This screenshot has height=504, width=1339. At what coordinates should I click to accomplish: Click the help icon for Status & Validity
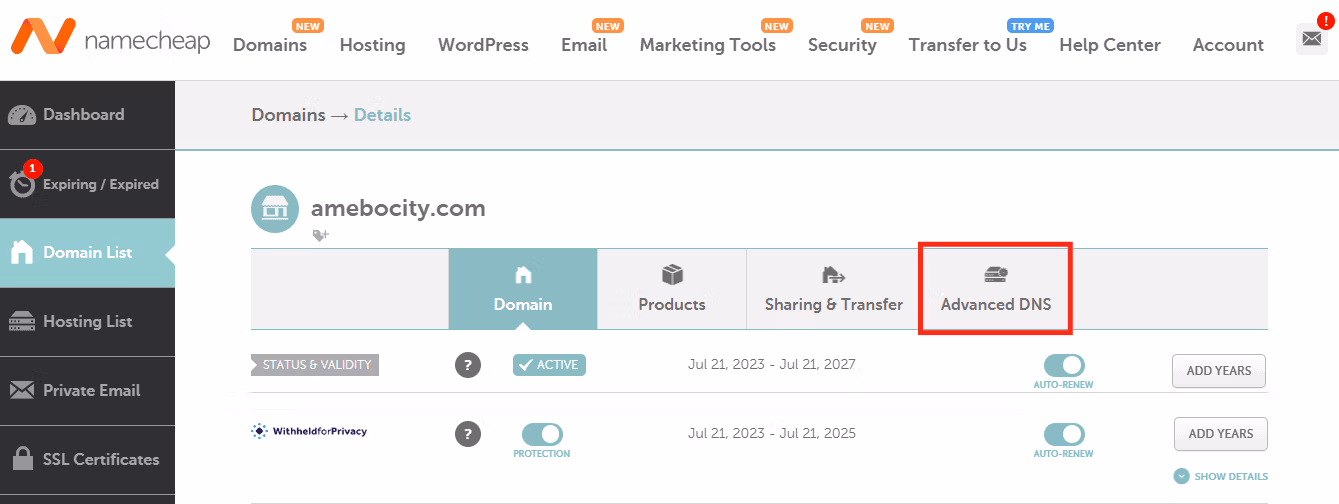pos(468,365)
